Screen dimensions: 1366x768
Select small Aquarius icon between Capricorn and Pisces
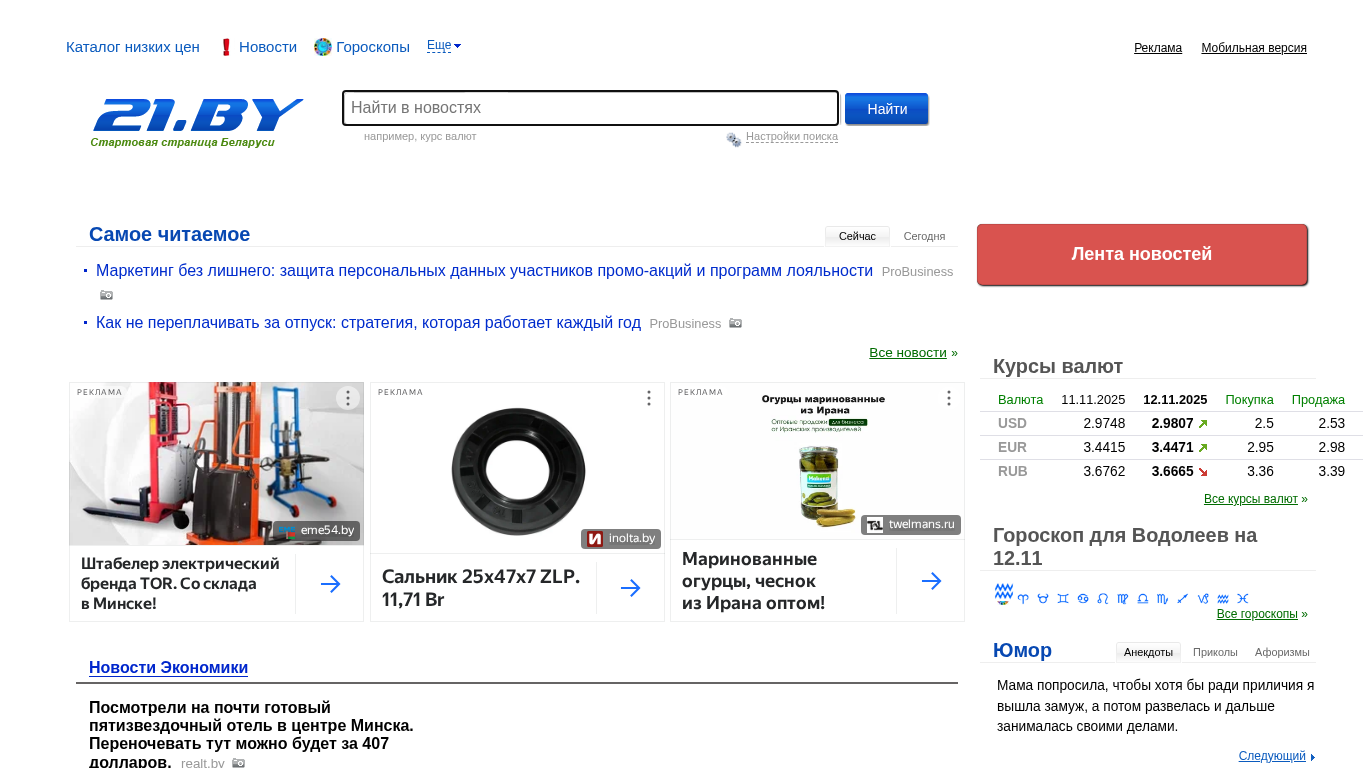1223,598
